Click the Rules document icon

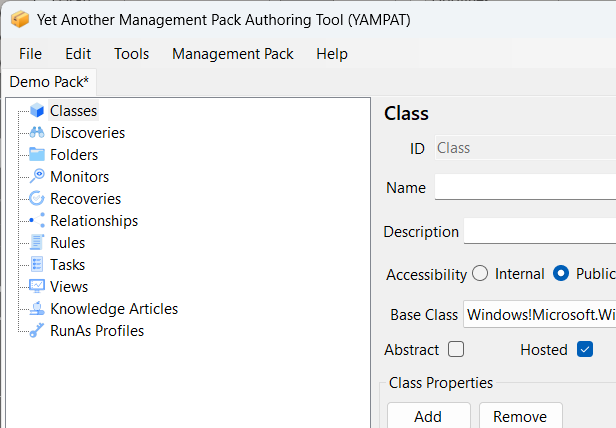click(37, 243)
